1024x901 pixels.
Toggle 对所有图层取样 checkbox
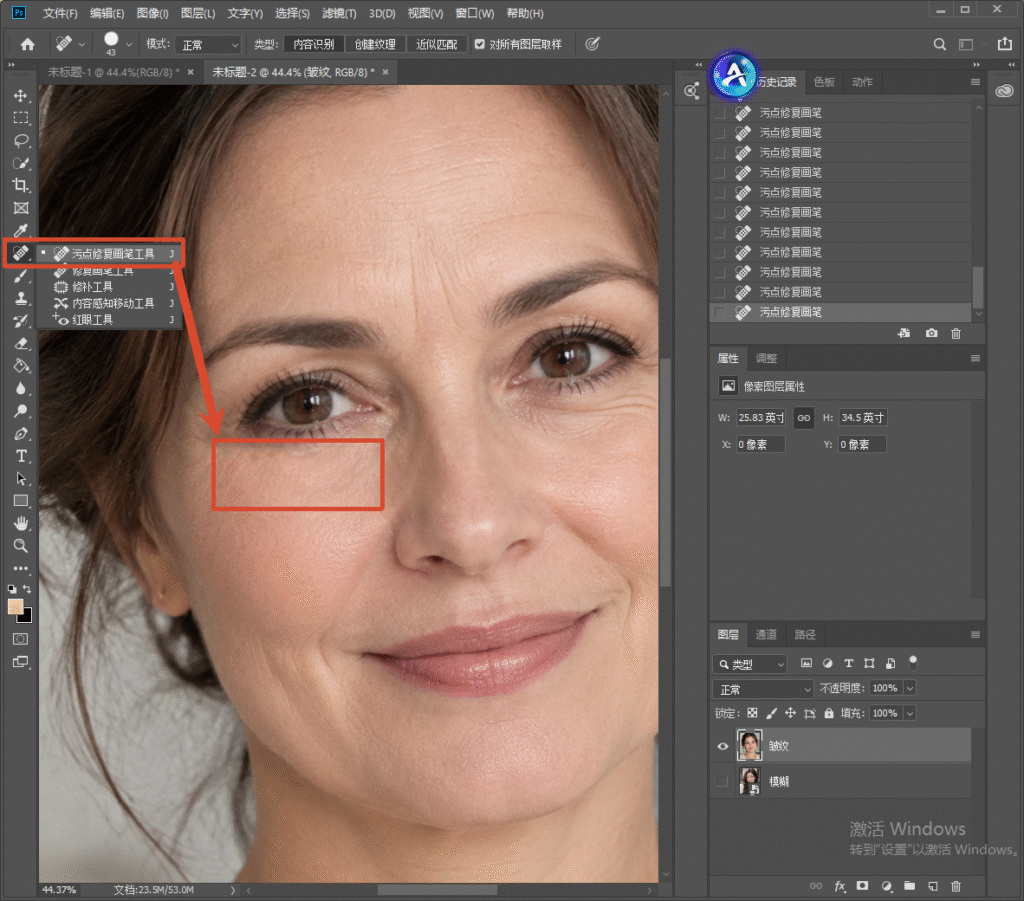pos(480,44)
